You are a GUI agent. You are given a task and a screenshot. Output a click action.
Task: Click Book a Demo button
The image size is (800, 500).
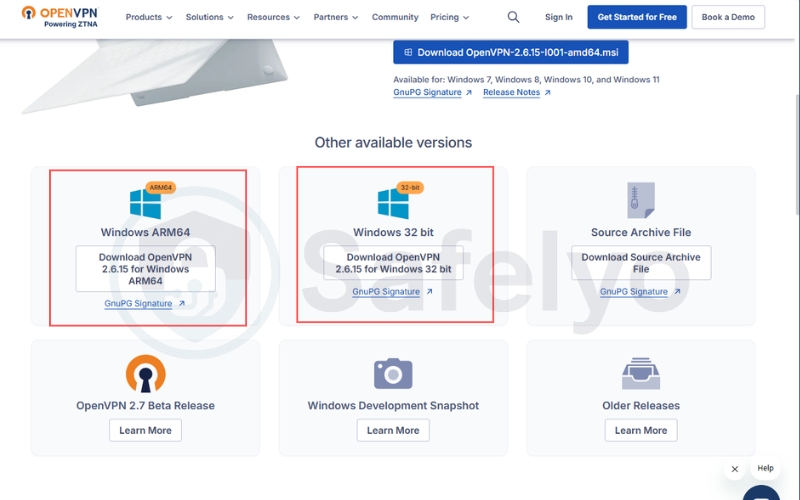[728, 17]
